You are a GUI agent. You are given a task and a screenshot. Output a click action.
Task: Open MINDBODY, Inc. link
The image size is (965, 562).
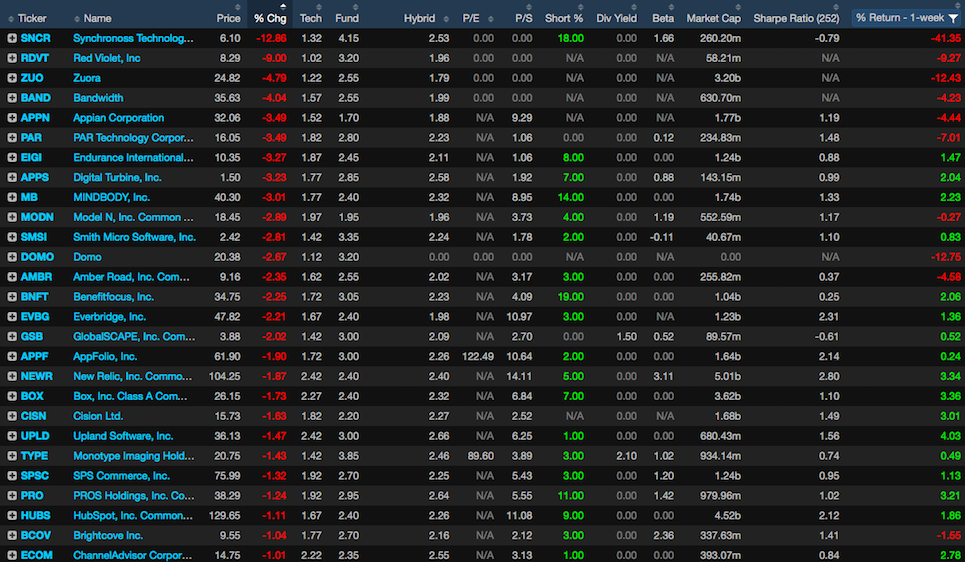click(x=111, y=198)
